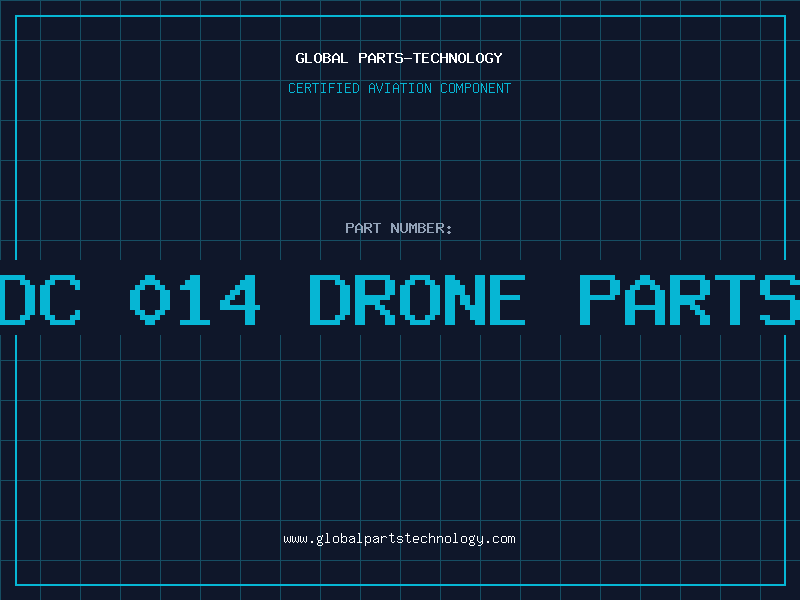Select the 'CERTIFIED AVIATION COMPONENT' subtitle
The width and height of the screenshot is (800, 600).
(x=399, y=88)
